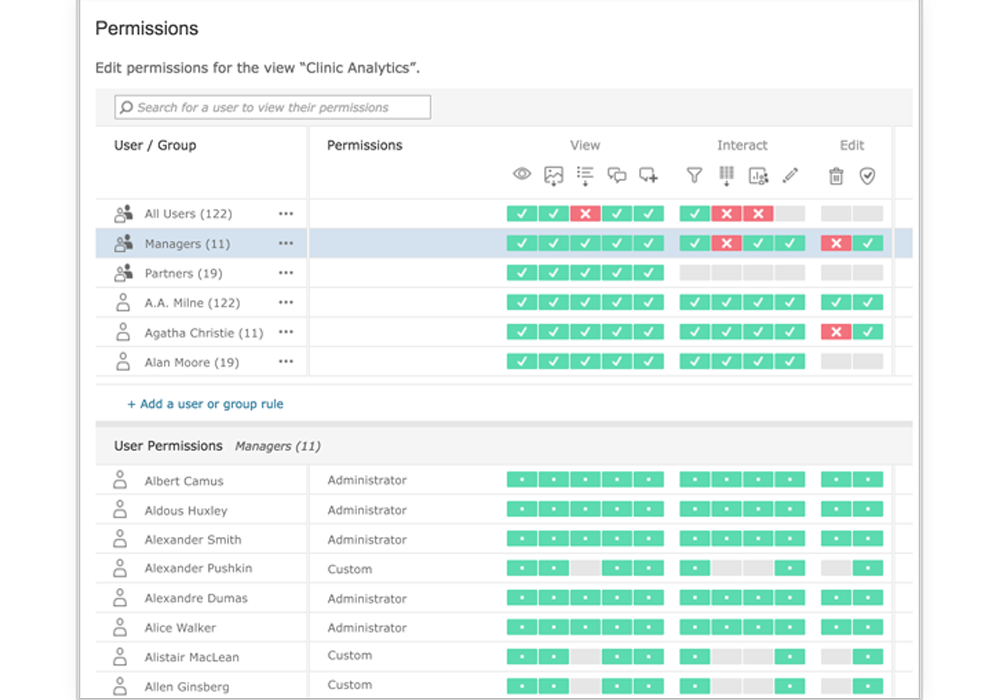
Task: Click the Download Summary Data list icon
Action: click(x=585, y=176)
